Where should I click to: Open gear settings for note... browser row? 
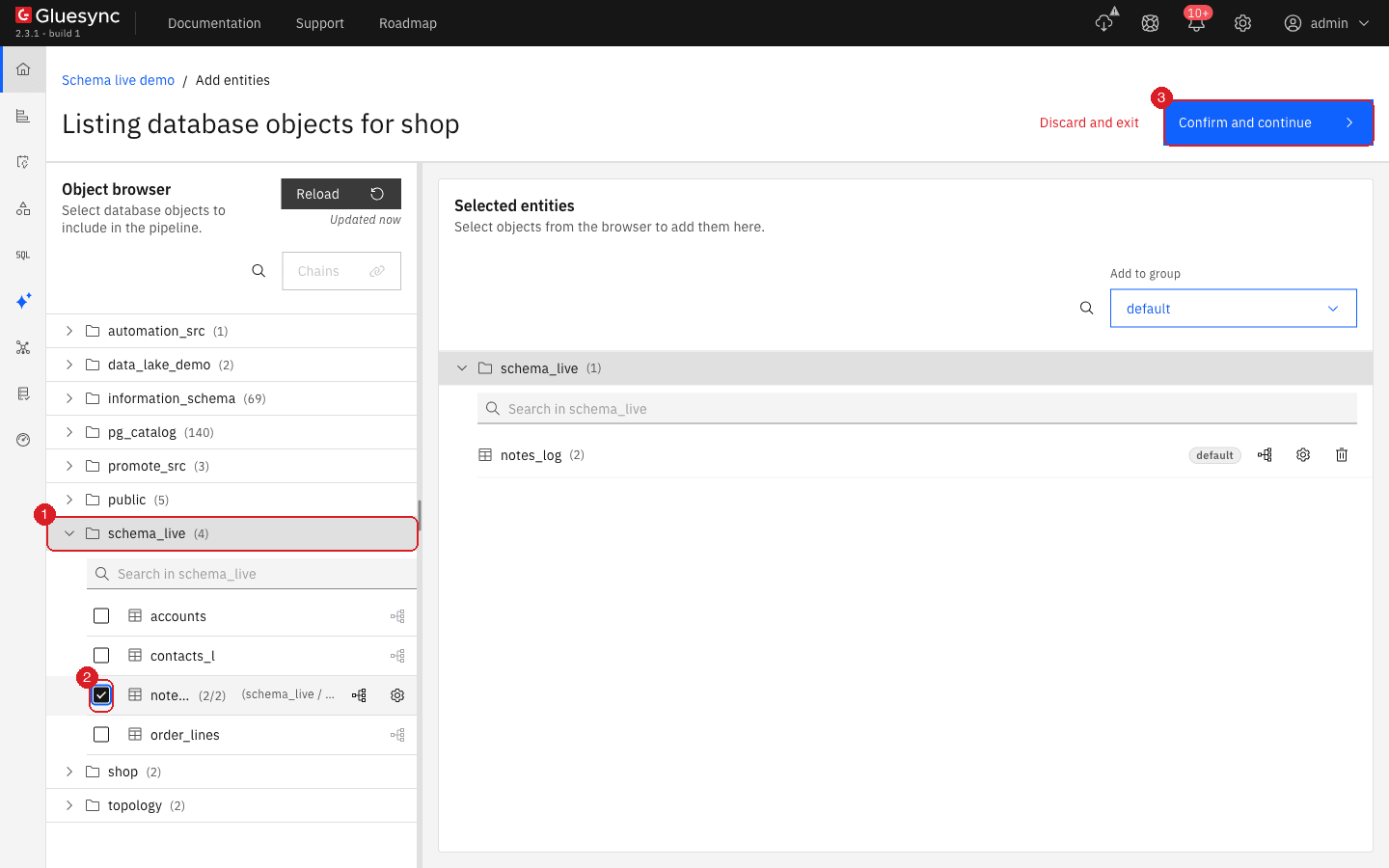pyautogui.click(x=397, y=695)
